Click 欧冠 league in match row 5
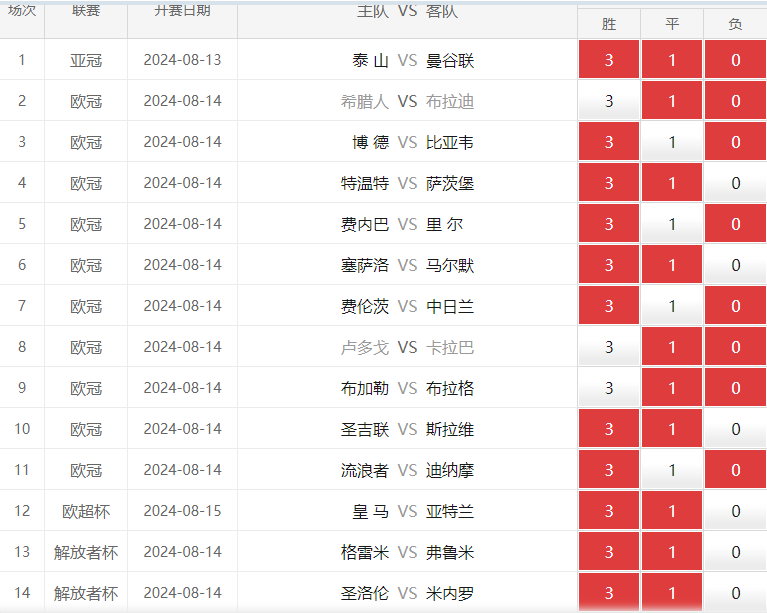Image resolution: width=767 pixels, height=613 pixels. tap(86, 225)
